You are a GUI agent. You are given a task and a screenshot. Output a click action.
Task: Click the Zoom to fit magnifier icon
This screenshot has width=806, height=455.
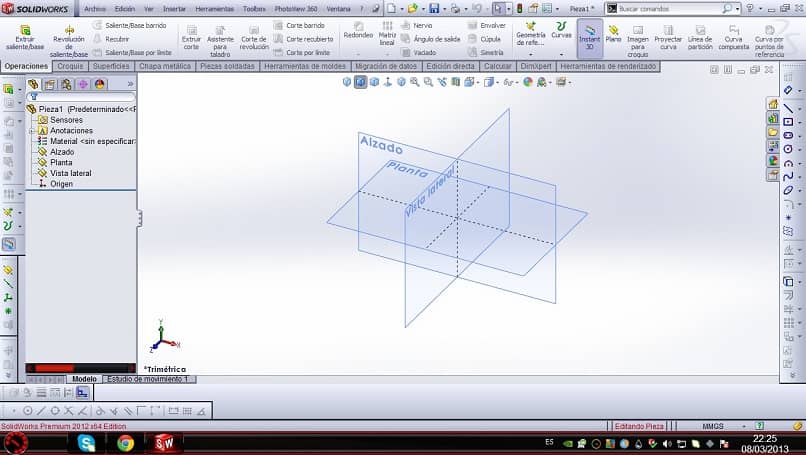click(x=414, y=82)
